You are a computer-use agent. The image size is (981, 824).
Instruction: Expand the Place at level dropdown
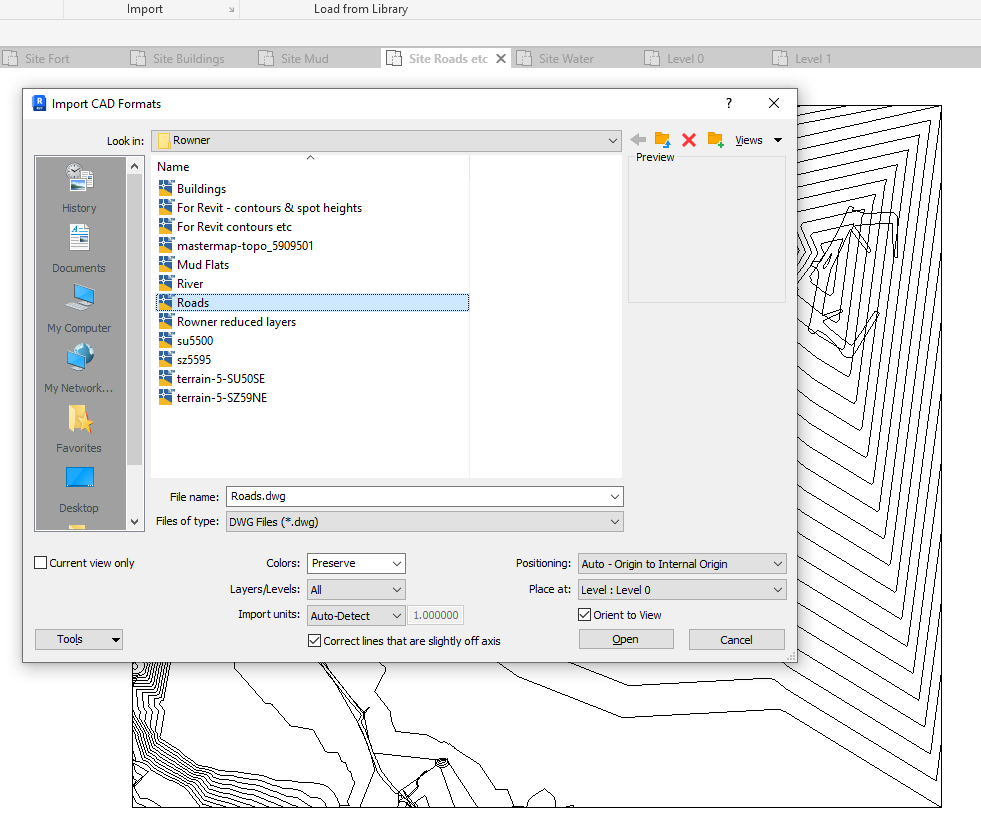pyautogui.click(x=682, y=590)
